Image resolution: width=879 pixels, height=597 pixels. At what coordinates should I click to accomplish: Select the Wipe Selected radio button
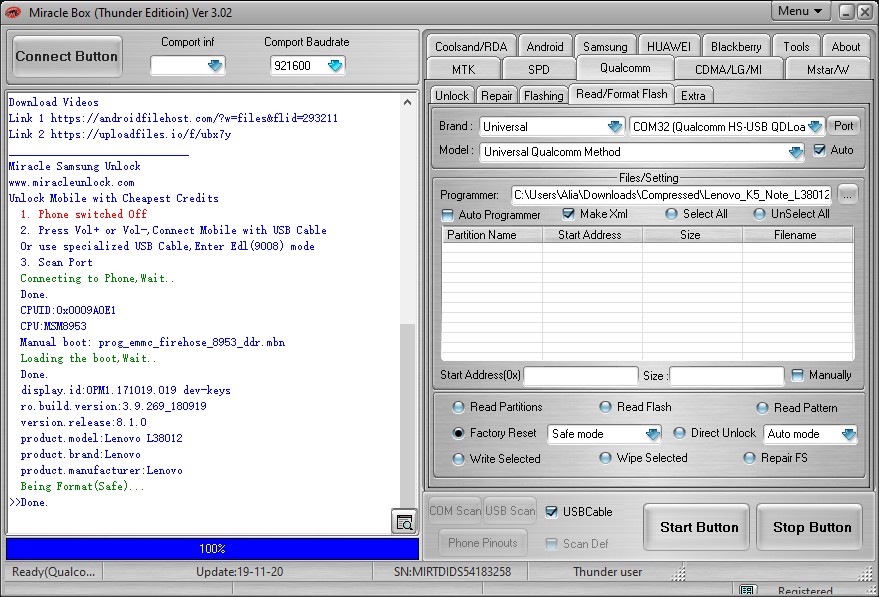pyautogui.click(x=605, y=459)
